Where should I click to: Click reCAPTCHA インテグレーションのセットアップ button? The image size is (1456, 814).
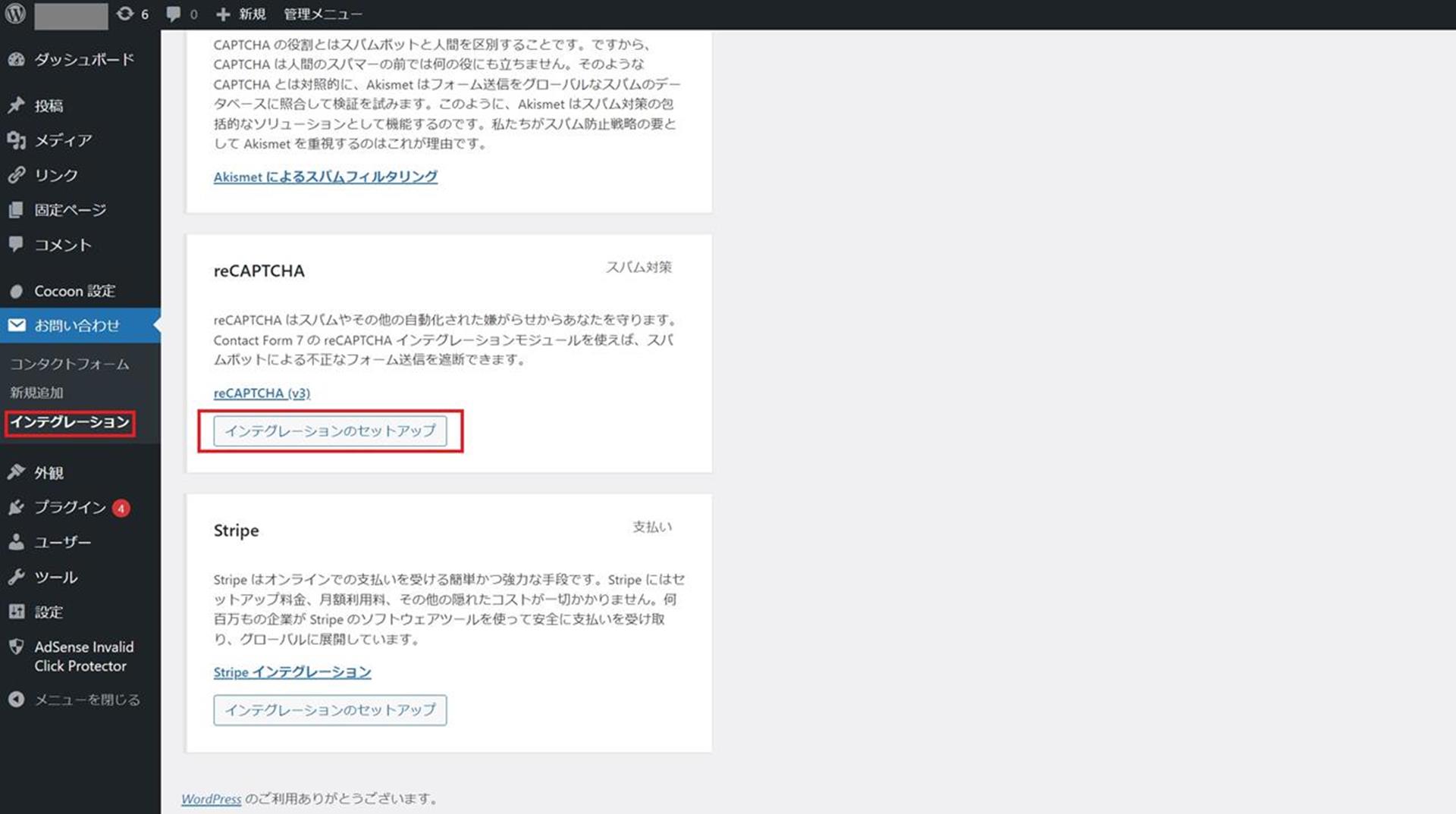pos(330,430)
